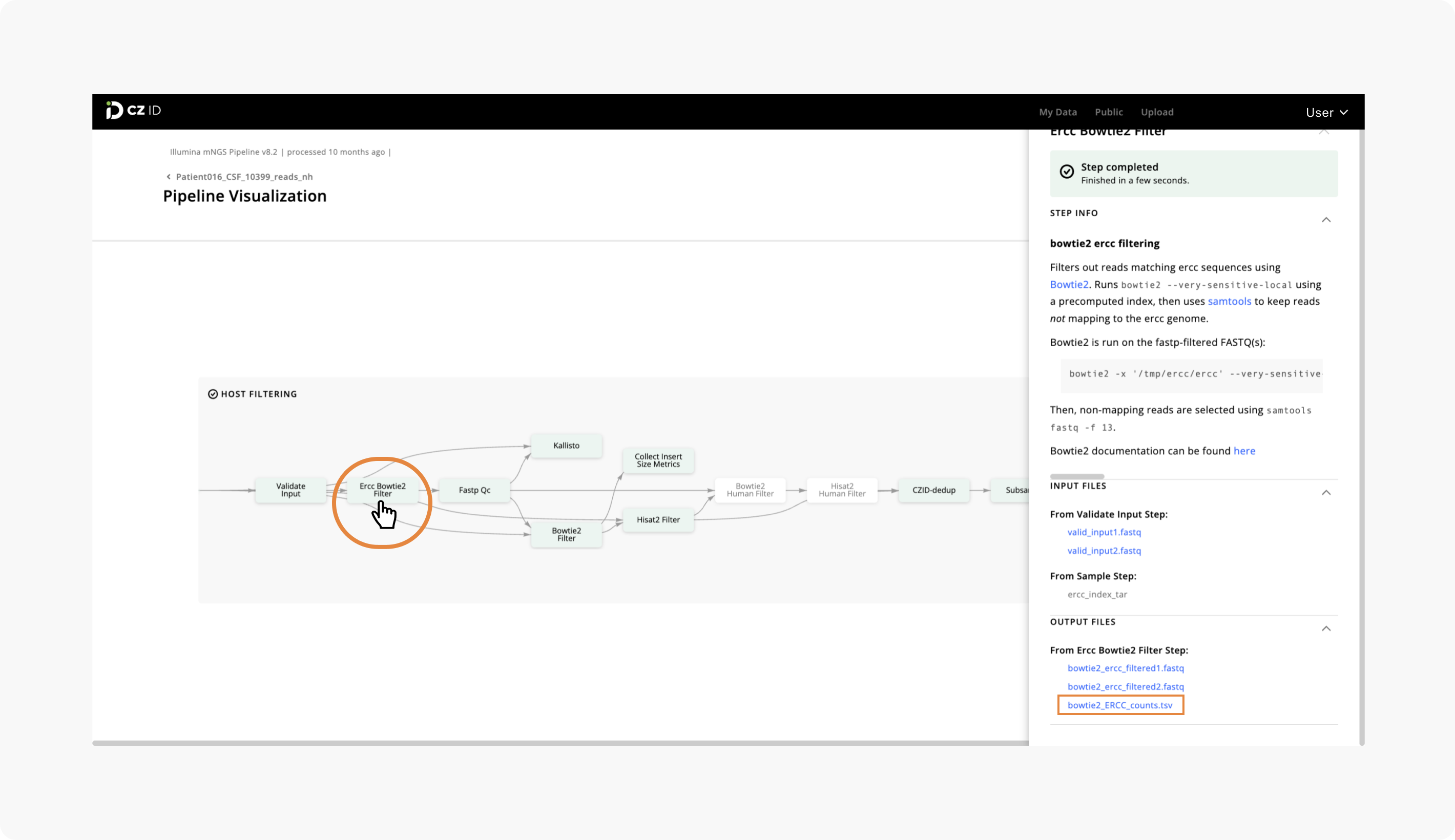The image size is (1455, 840).
Task: Click the Host Filtering check icon
Action: [213, 394]
